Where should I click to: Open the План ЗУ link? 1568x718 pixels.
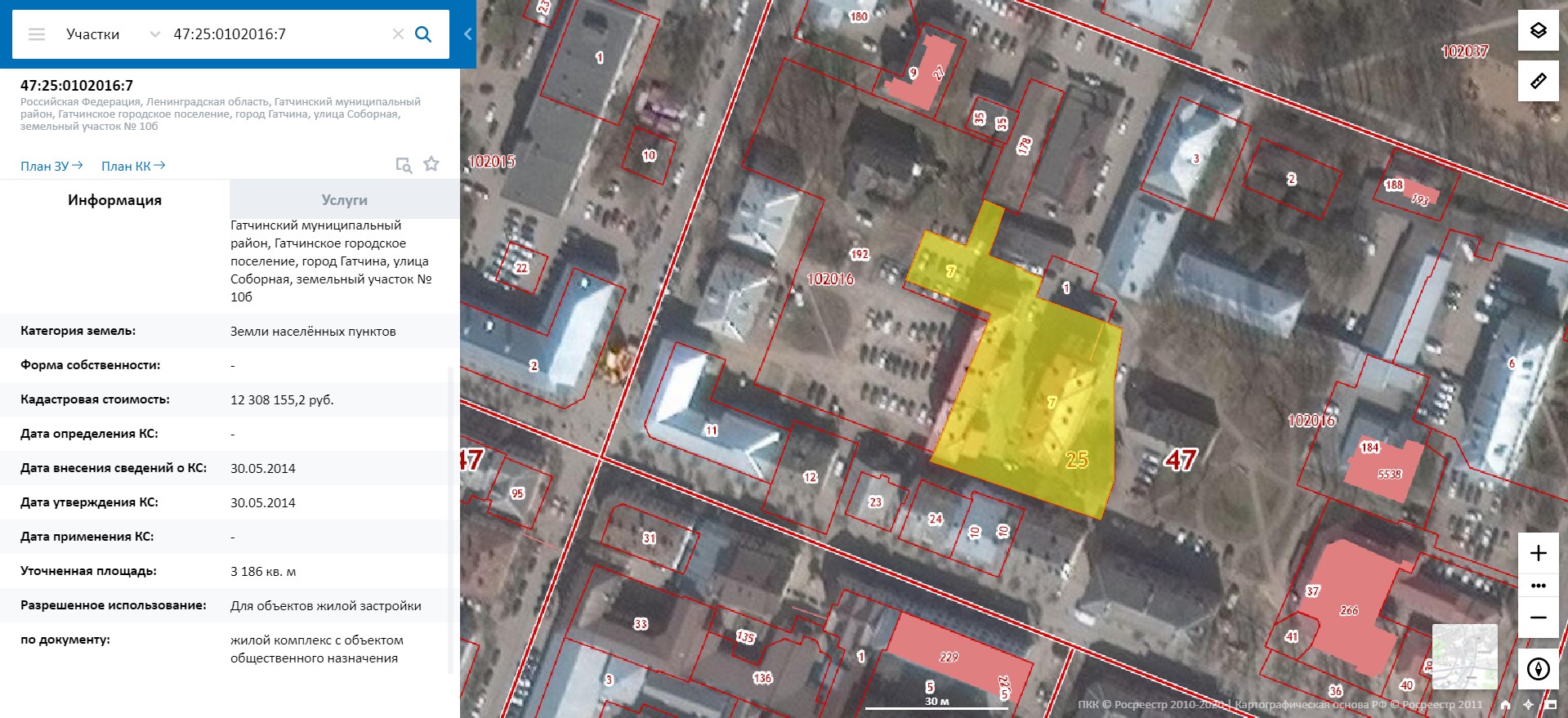point(51,166)
